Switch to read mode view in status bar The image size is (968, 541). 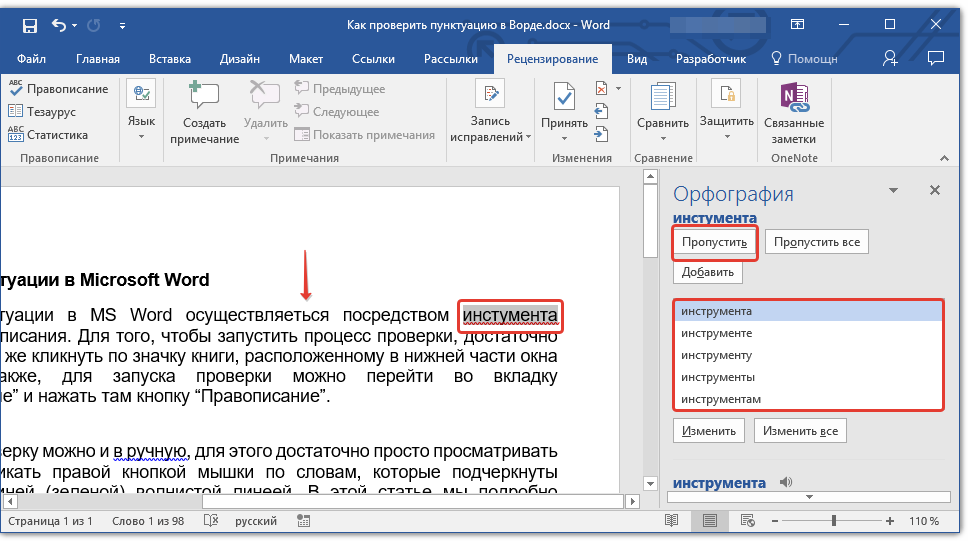point(672,521)
